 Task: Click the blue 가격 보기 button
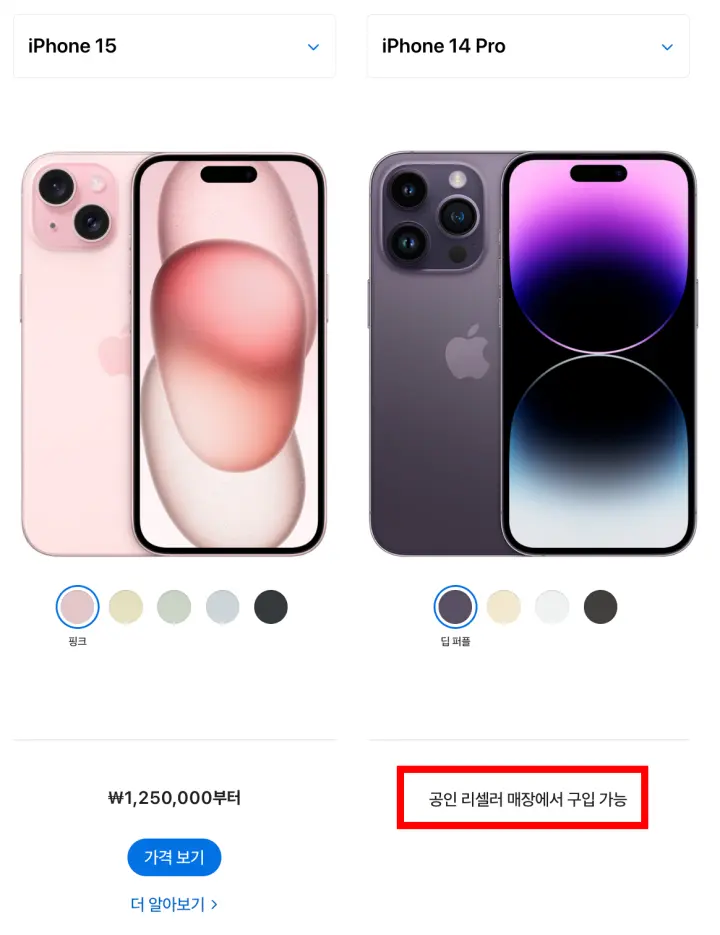pyautogui.click(x=174, y=857)
